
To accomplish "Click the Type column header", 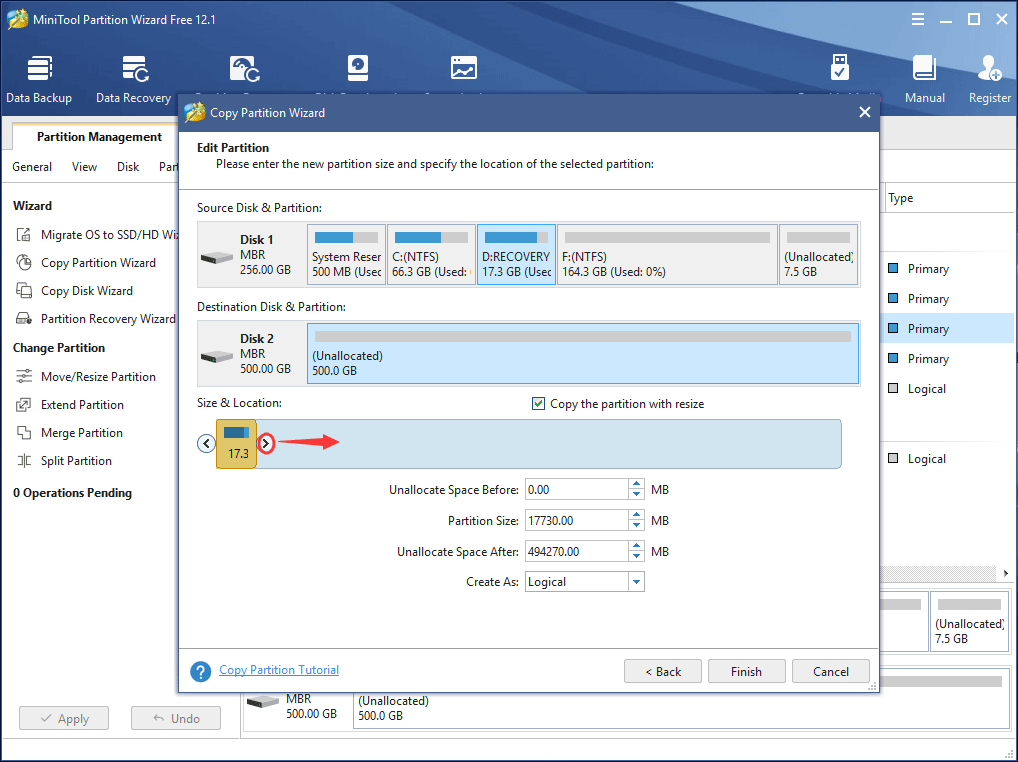I will tap(900, 198).
